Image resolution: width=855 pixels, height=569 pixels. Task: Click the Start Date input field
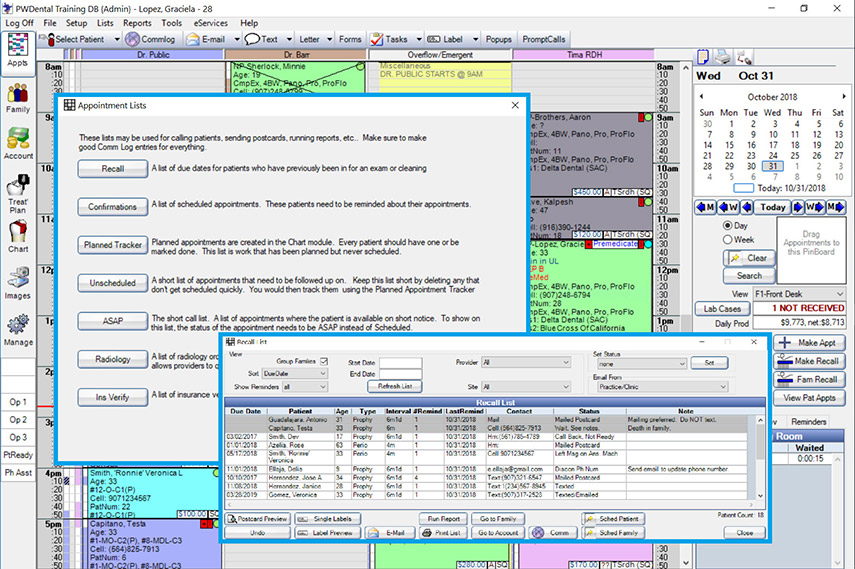(401, 363)
